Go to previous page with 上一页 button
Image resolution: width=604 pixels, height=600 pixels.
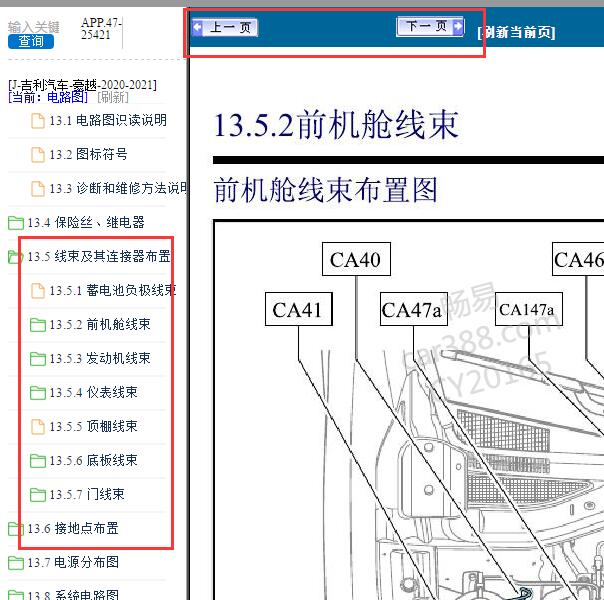point(225,27)
